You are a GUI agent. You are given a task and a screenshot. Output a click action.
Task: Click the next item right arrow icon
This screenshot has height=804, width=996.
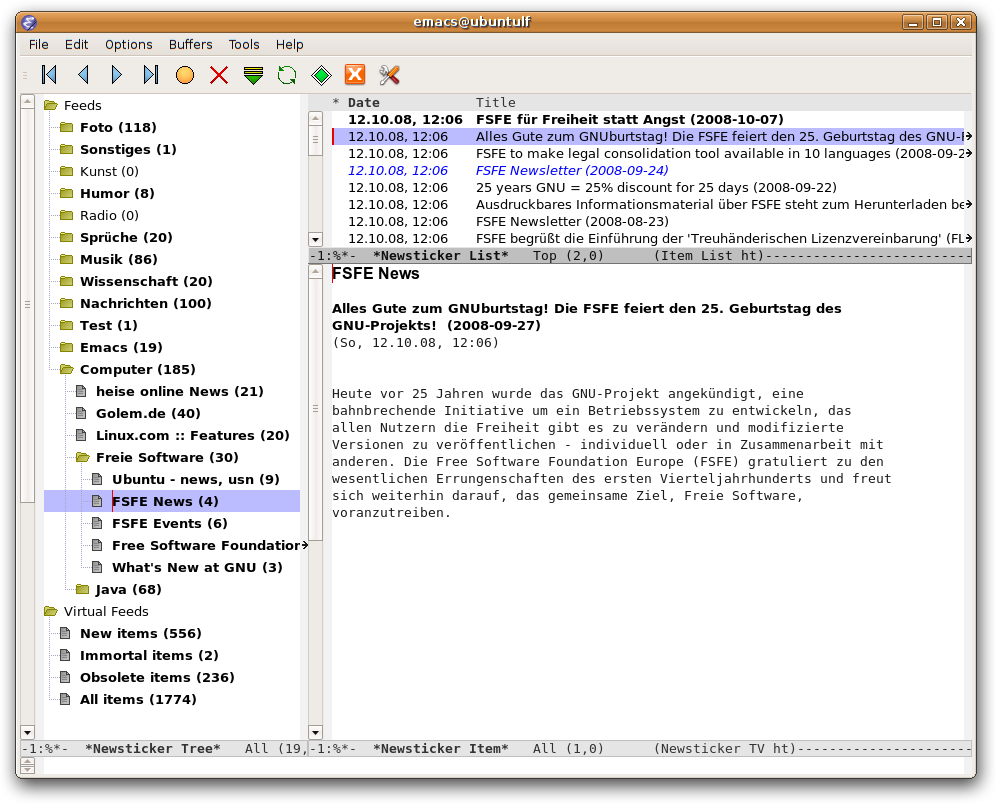click(x=117, y=75)
